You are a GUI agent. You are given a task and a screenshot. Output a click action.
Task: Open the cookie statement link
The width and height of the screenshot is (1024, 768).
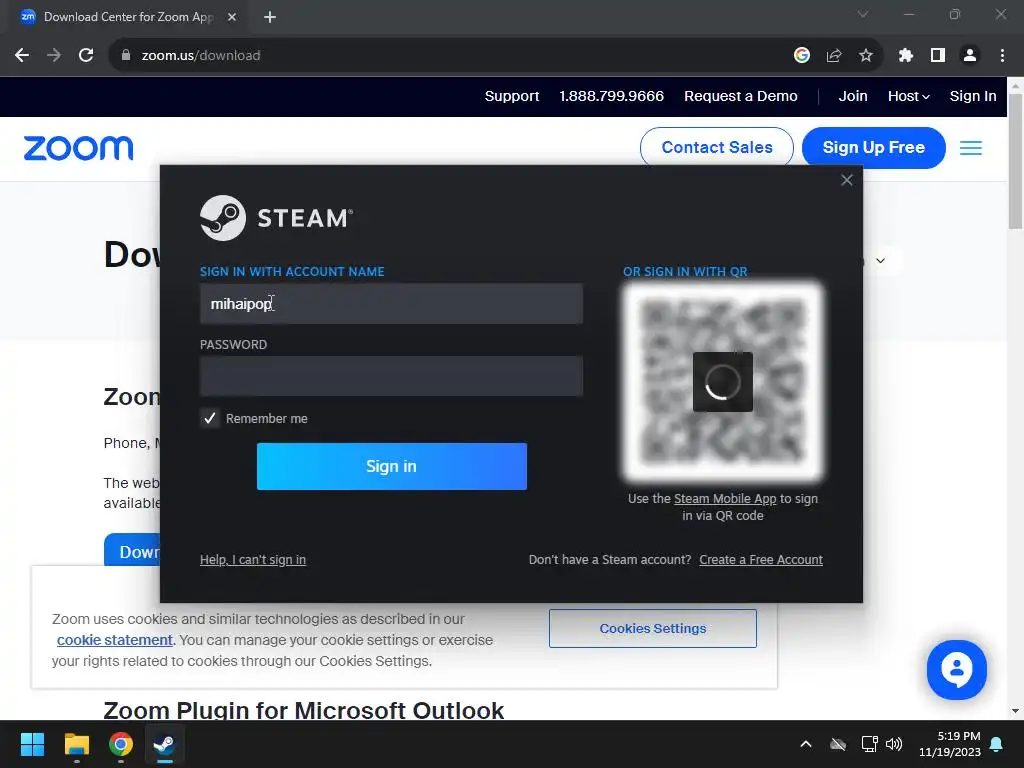pos(114,640)
